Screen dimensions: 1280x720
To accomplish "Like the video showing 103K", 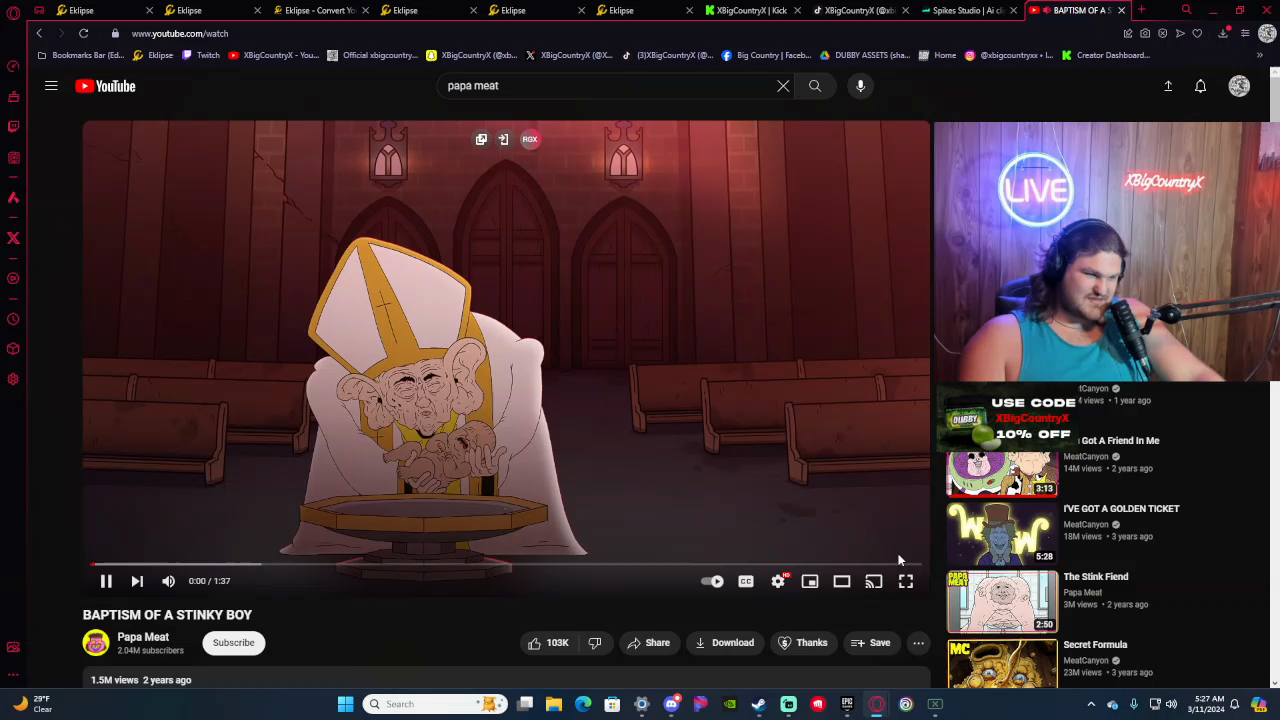I will coord(548,643).
